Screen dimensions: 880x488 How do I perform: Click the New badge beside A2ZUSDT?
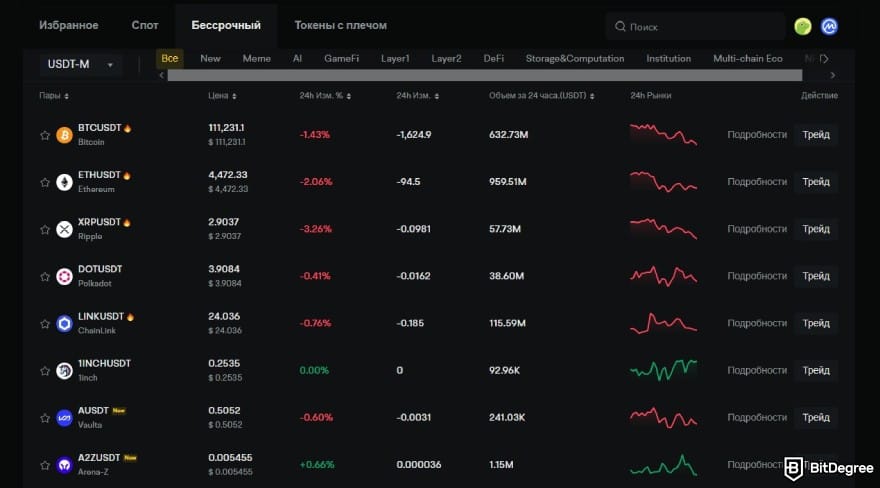coord(130,458)
